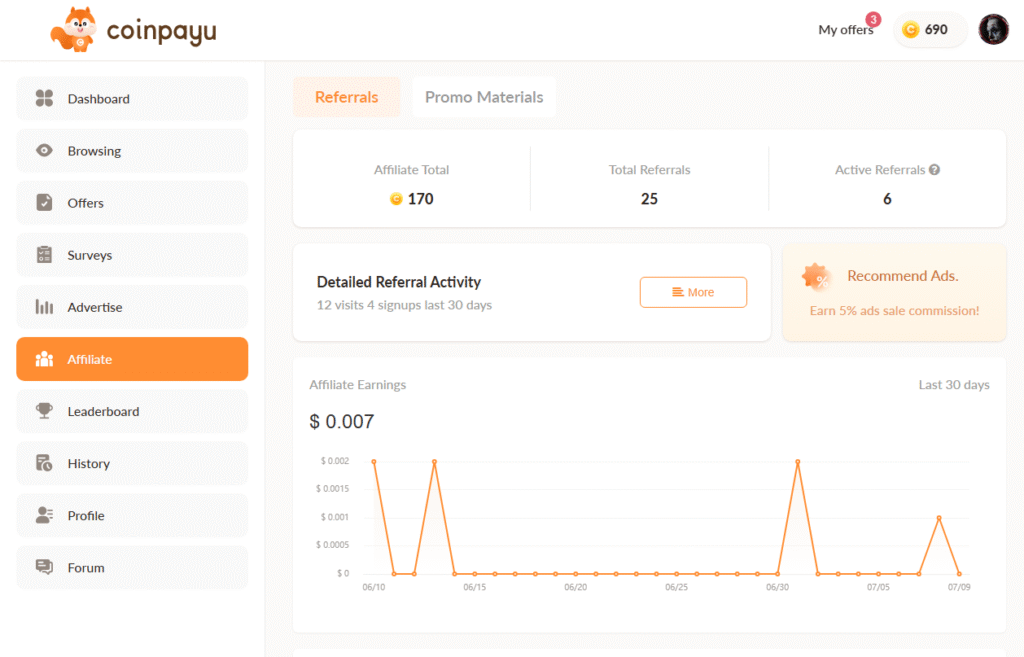Click the $0.001 peak near 07/09
This screenshot has width=1024, height=657.
point(939,518)
